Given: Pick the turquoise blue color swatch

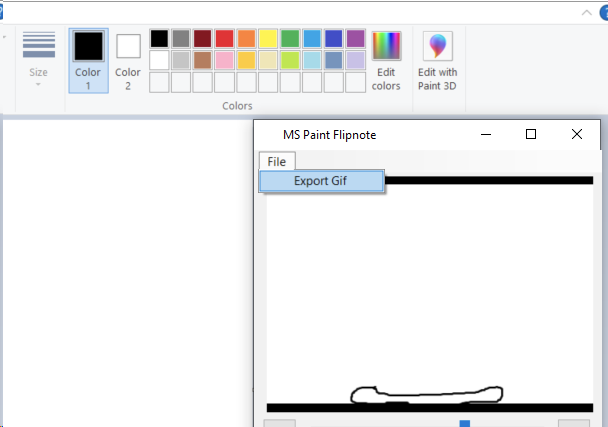Looking at the screenshot, I should pos(312,38).
